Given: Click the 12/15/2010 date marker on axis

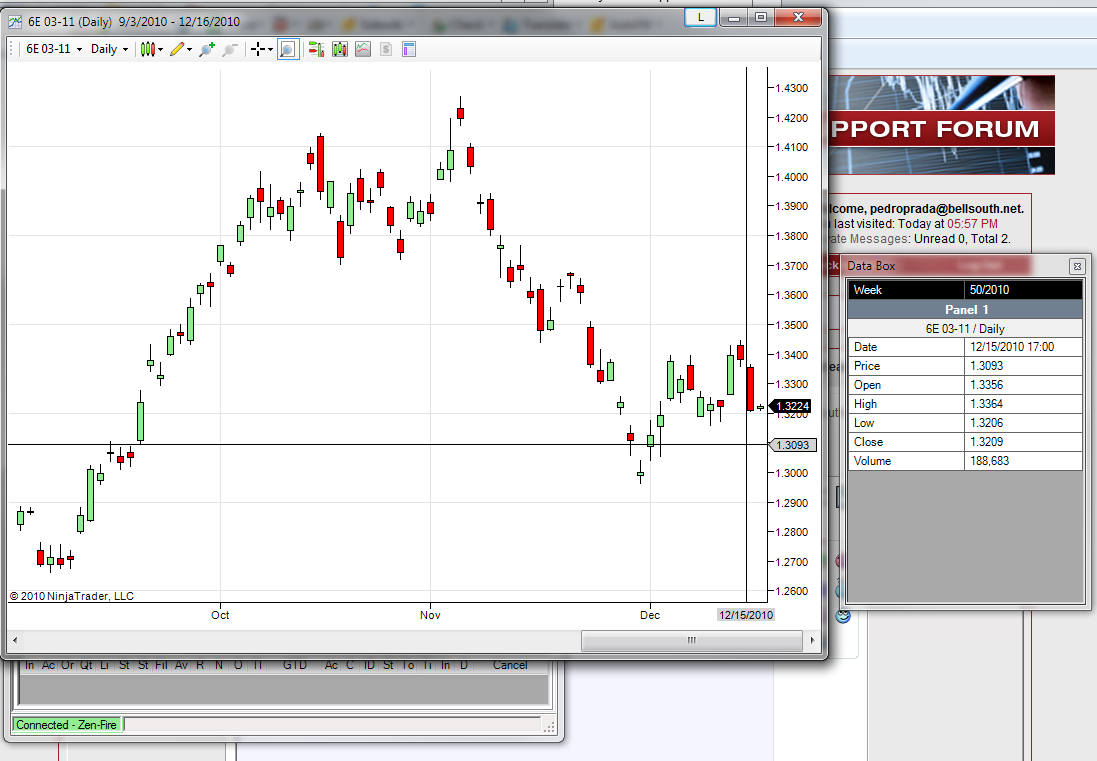Looking at the screenshot, I should 746,615.
